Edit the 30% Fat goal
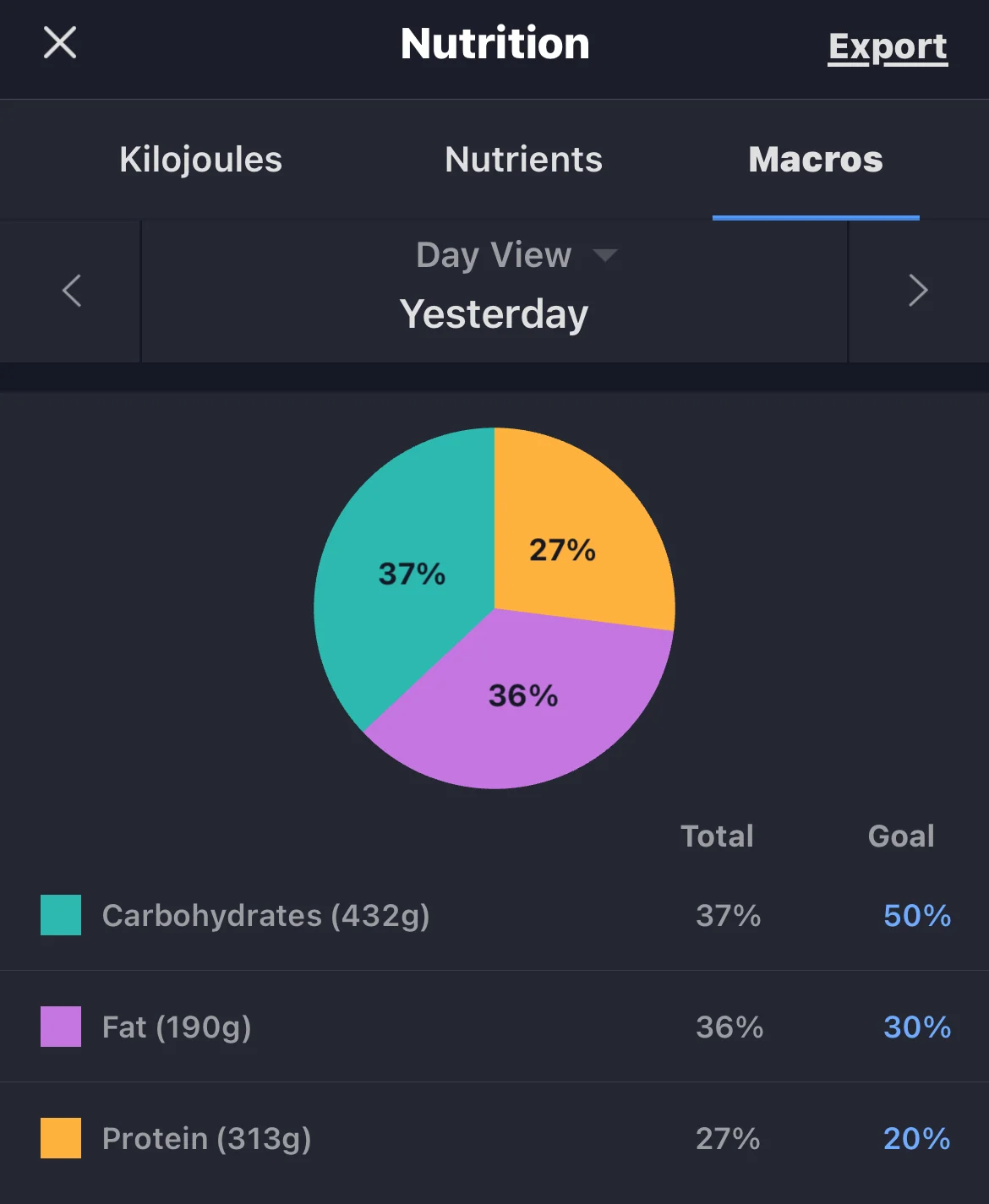Image resolution: width=989 pixels, height=1204 pixels. [x=916, y=1027]
